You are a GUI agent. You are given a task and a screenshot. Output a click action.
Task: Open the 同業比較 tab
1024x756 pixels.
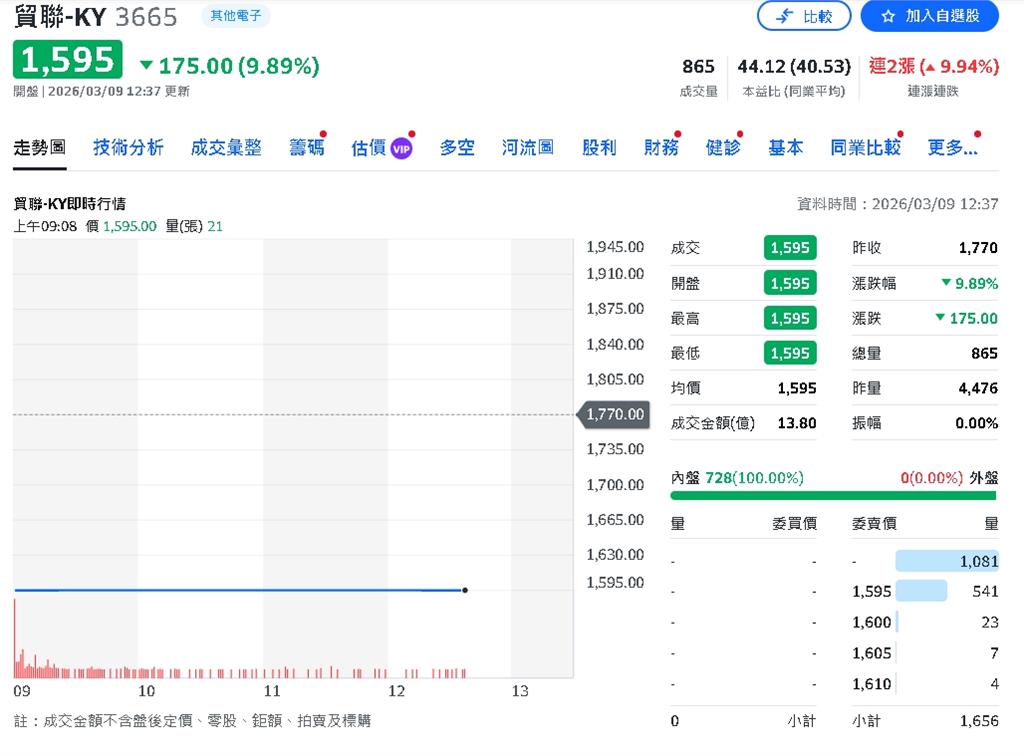866,146
